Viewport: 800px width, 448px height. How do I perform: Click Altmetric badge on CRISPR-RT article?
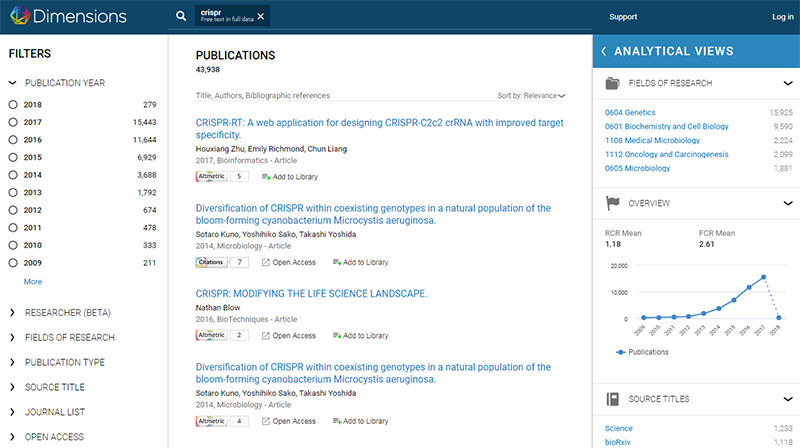(x=211, y=176)
